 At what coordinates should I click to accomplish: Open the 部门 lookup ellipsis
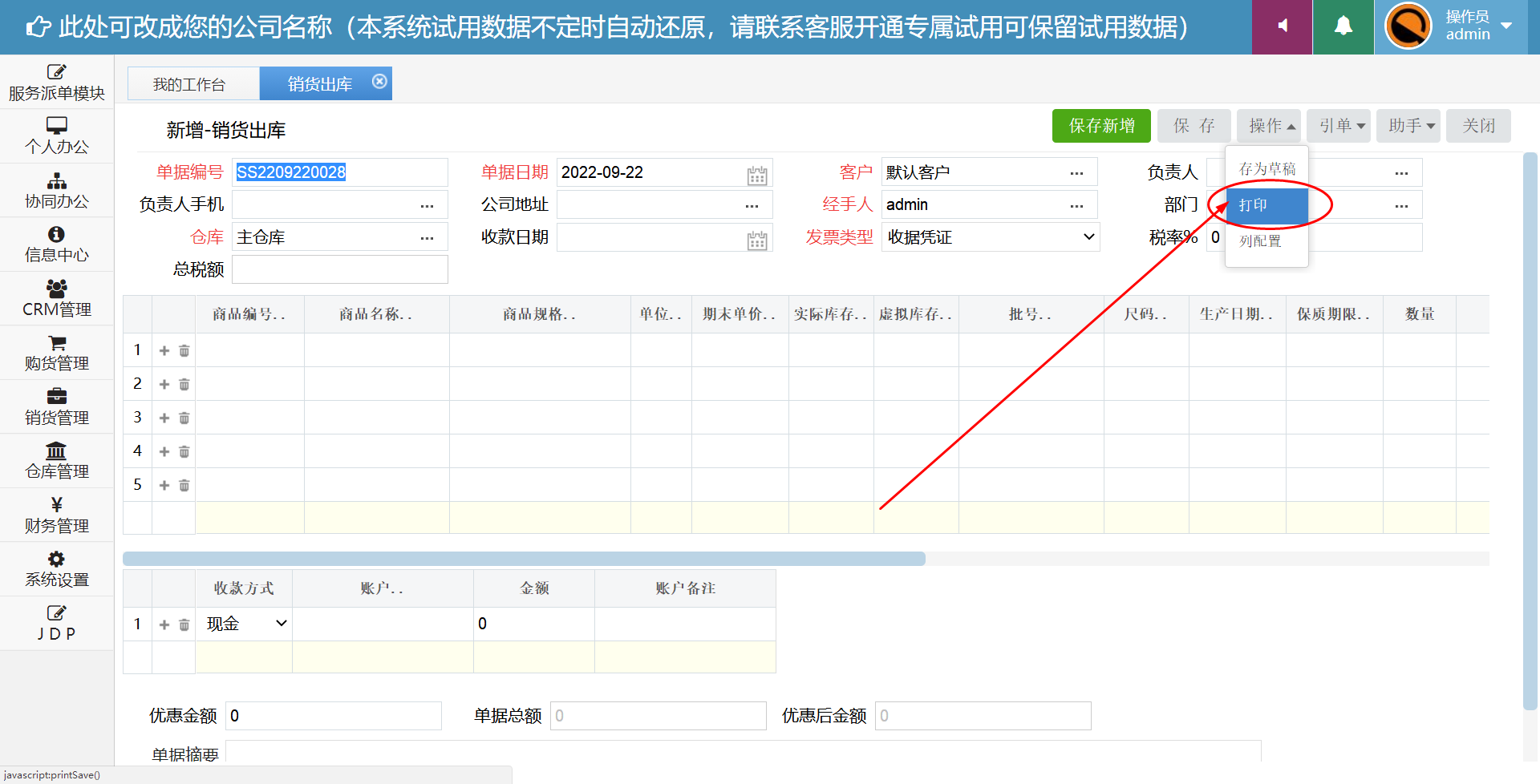[1401, 206]
